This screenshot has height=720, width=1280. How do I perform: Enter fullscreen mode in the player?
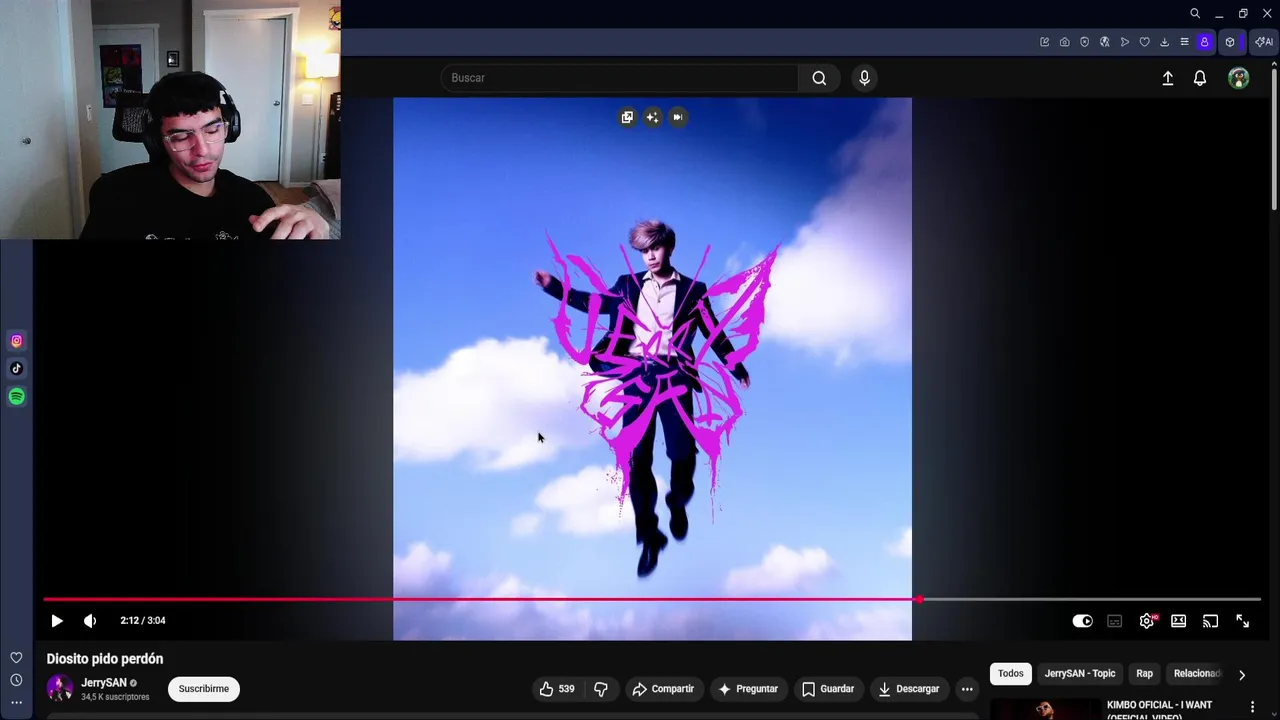tap(1242, 621)
